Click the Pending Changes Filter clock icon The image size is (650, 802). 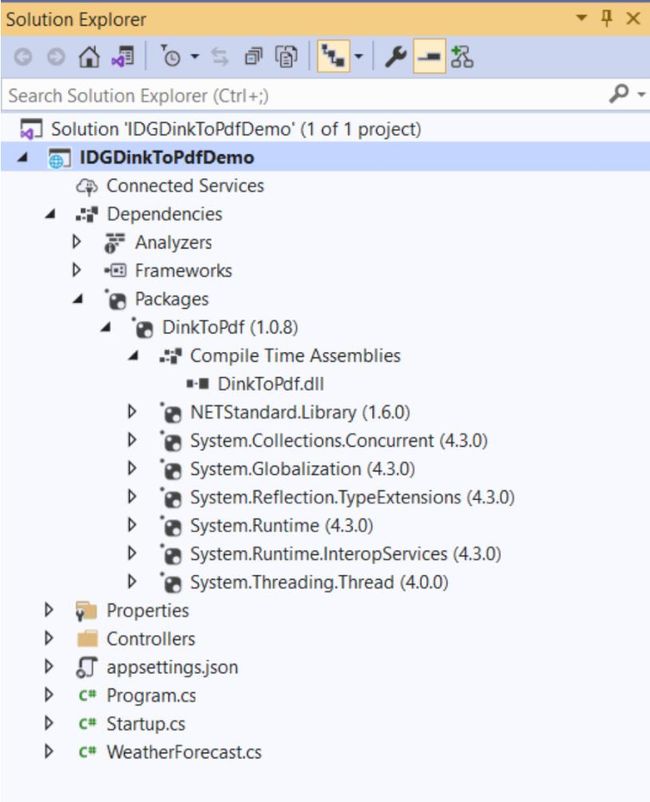[x=171, y=56]
